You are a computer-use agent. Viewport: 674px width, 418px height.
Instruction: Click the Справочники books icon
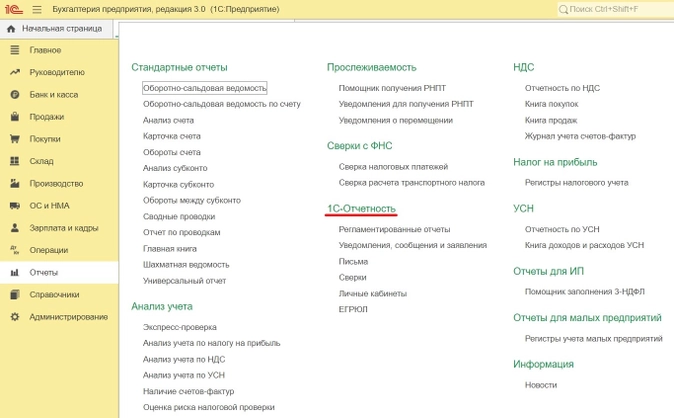[x=15, y=295]
